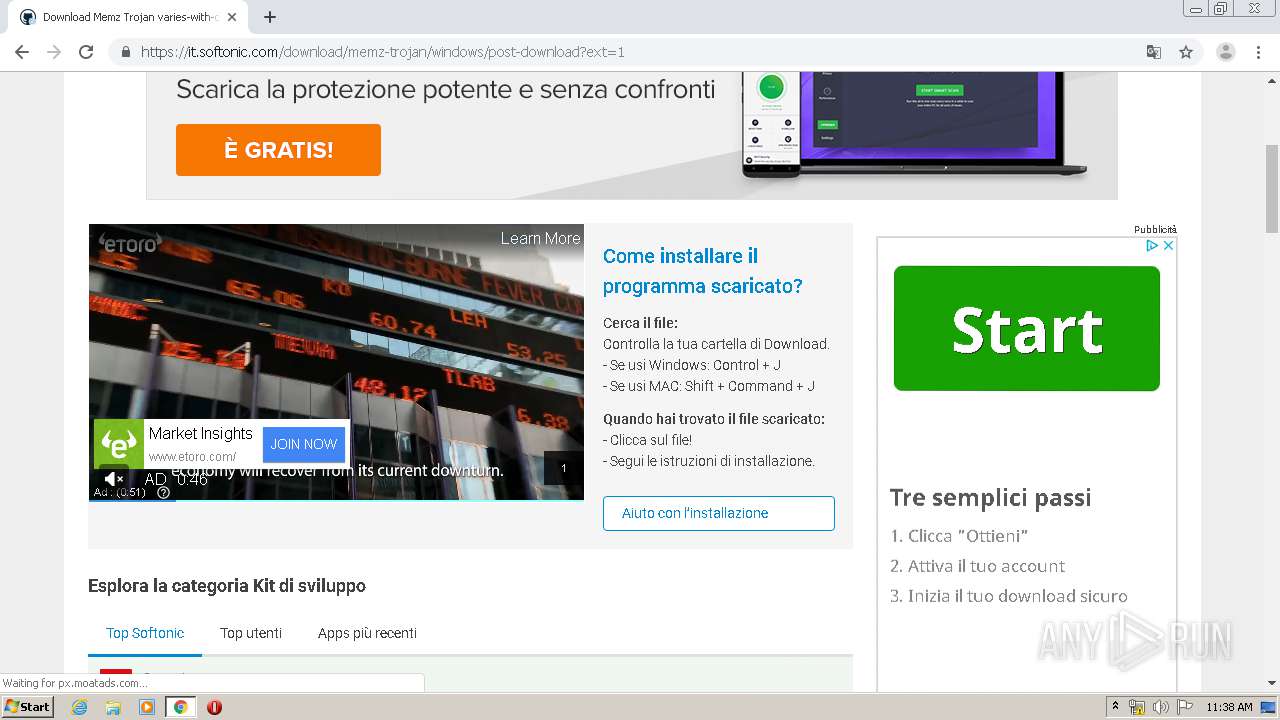Select the Top Softonic tab

click(145, 633)
